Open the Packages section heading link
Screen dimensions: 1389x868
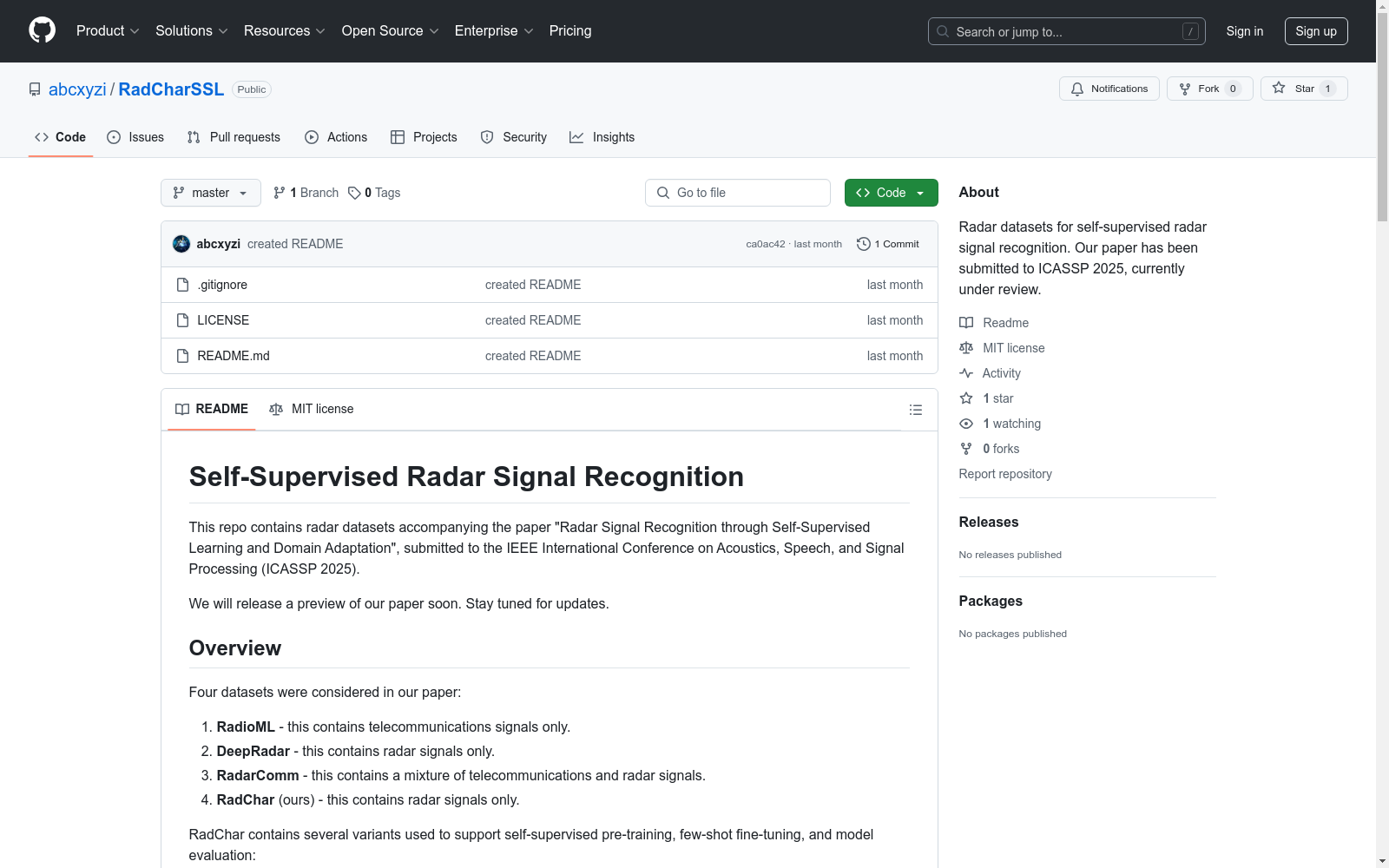(991, 601)
